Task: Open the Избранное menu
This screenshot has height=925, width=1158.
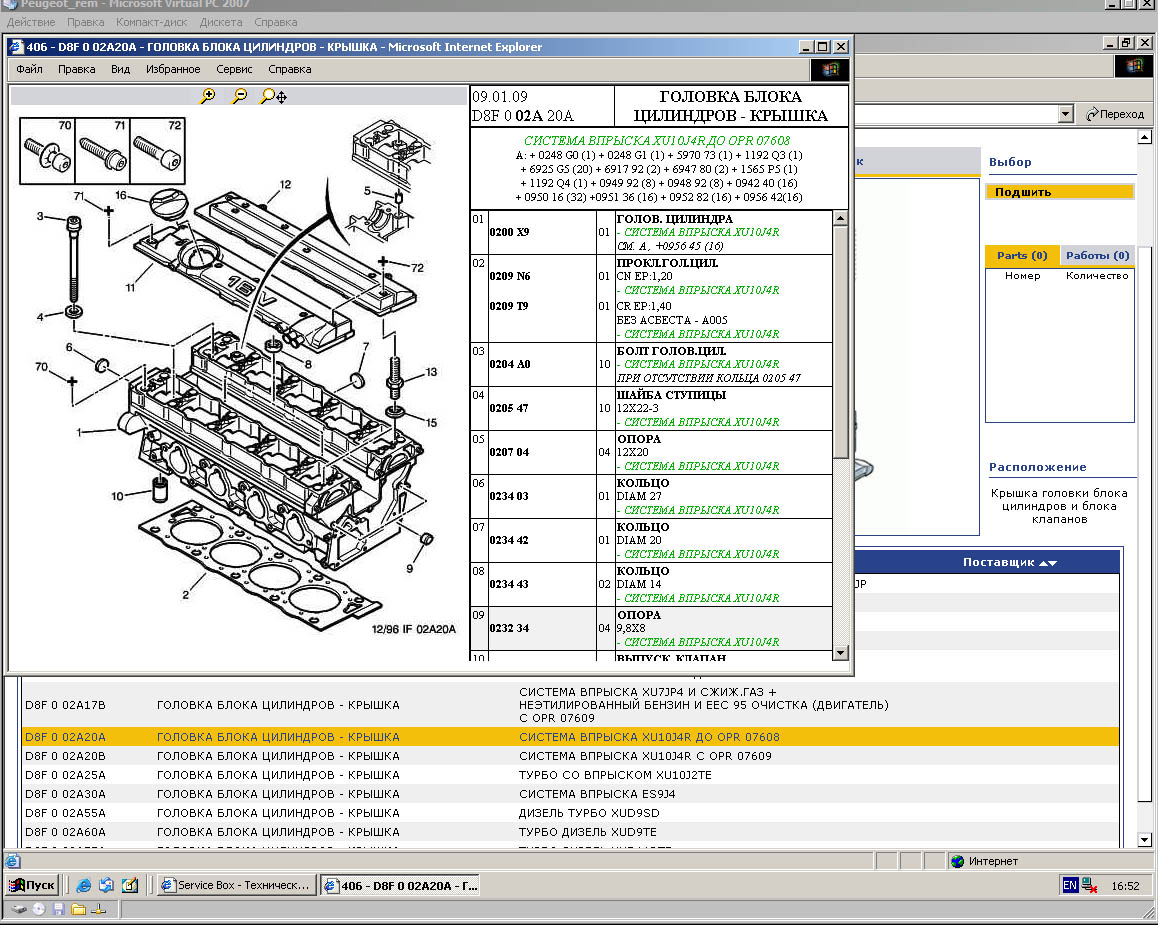Action: click(x=173, y=69)
